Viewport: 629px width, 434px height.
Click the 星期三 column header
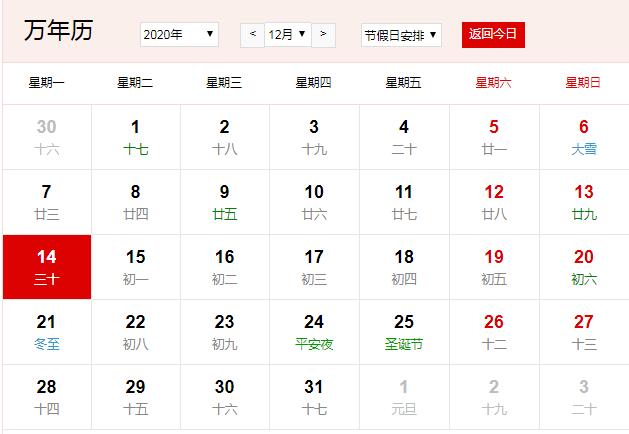(224, 83)
